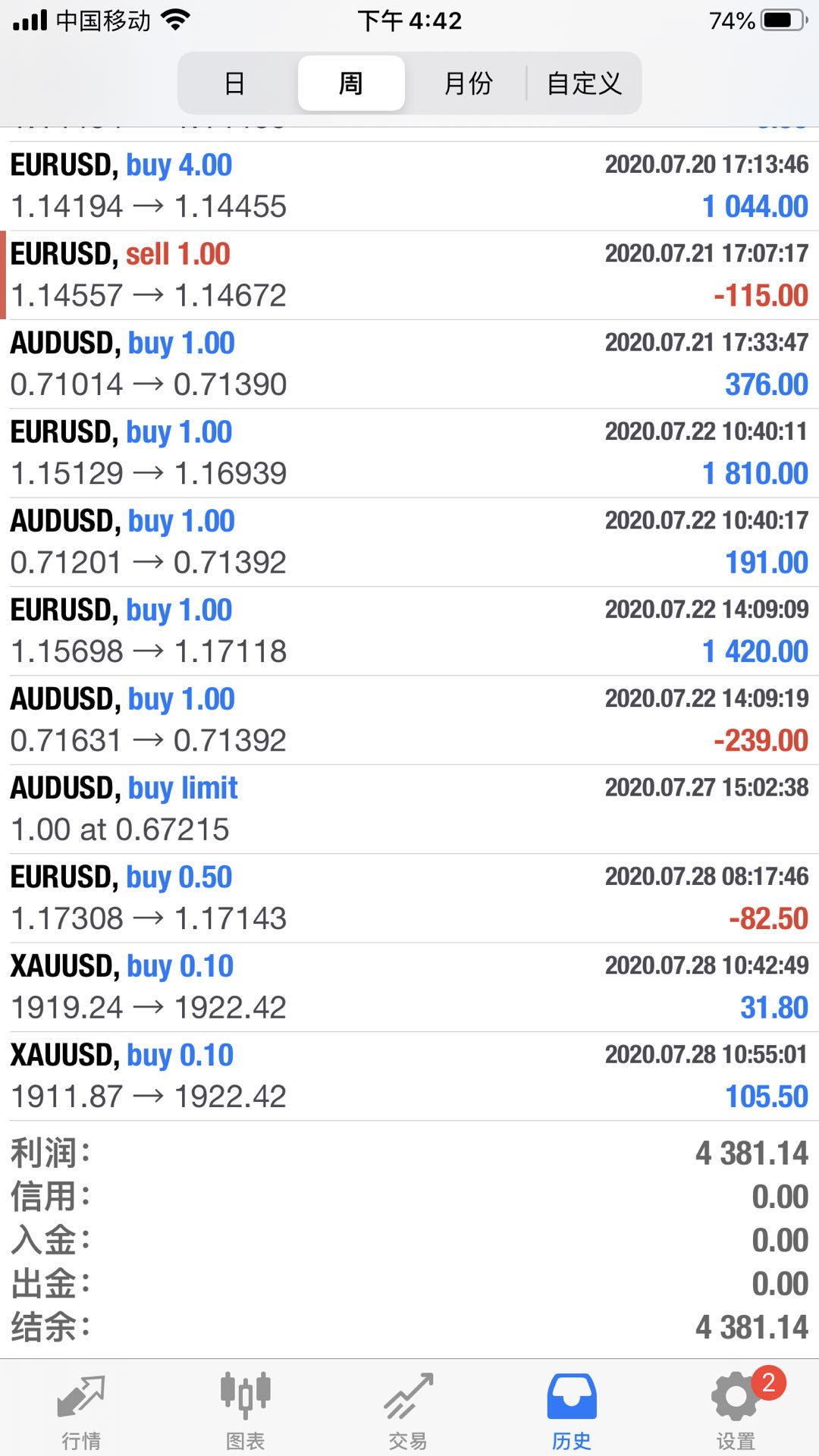Open the EURUSD sell 1.00 trade entry
Screen dimensions: 819x1456
pyautogui.click(x=409, y=275)
